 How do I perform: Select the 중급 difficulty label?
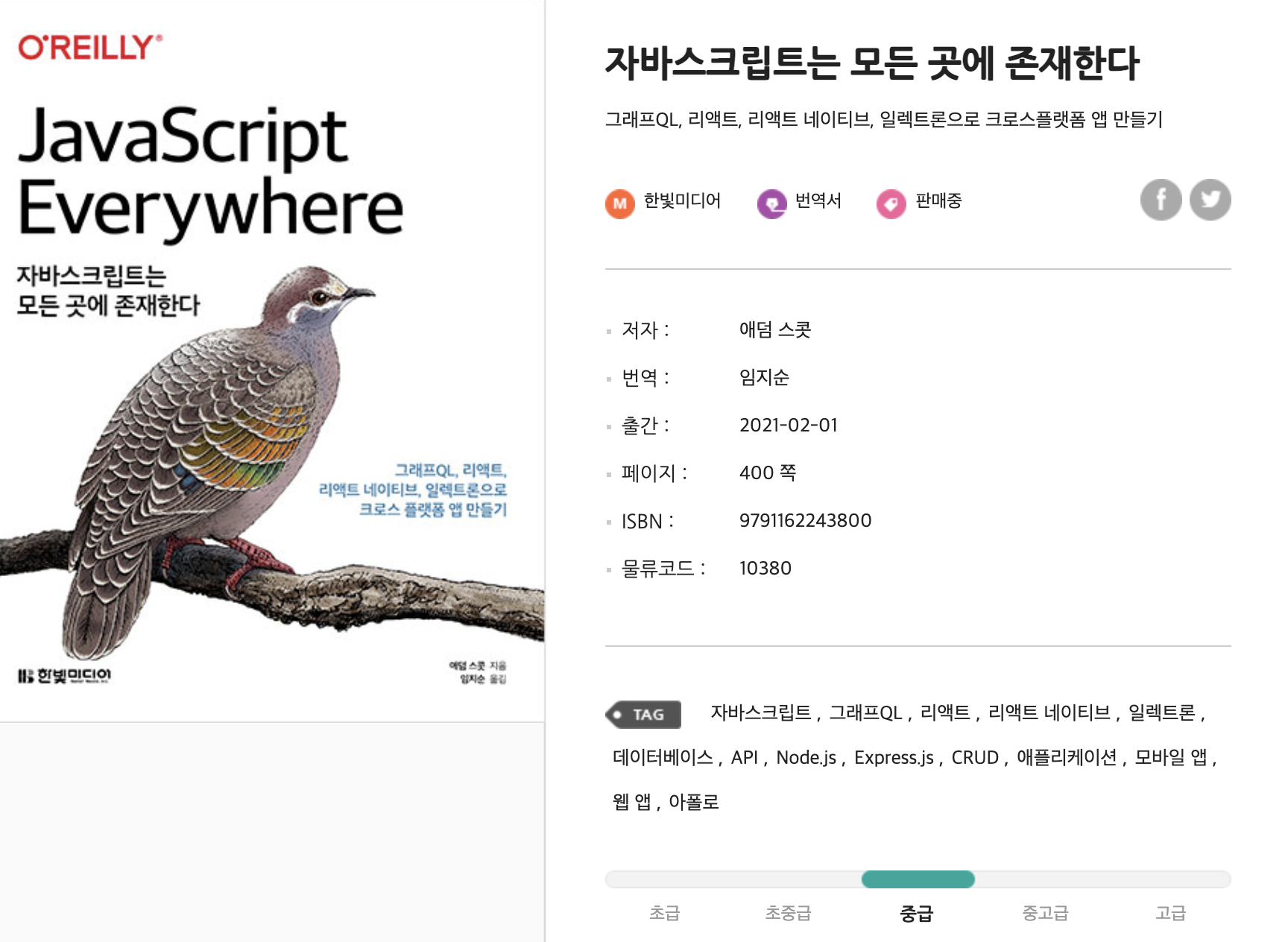click(916, 914)
